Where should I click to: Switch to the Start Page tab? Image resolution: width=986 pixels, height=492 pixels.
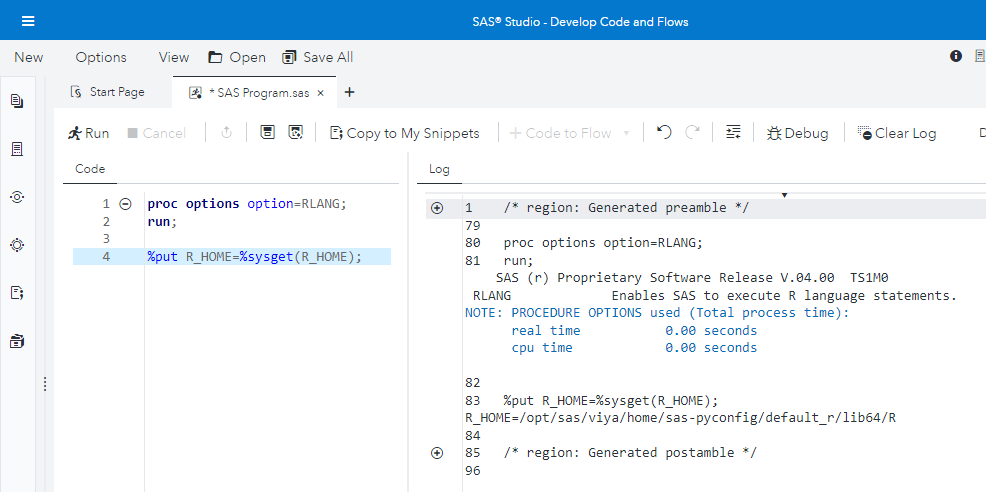click(x=108, y=92)
